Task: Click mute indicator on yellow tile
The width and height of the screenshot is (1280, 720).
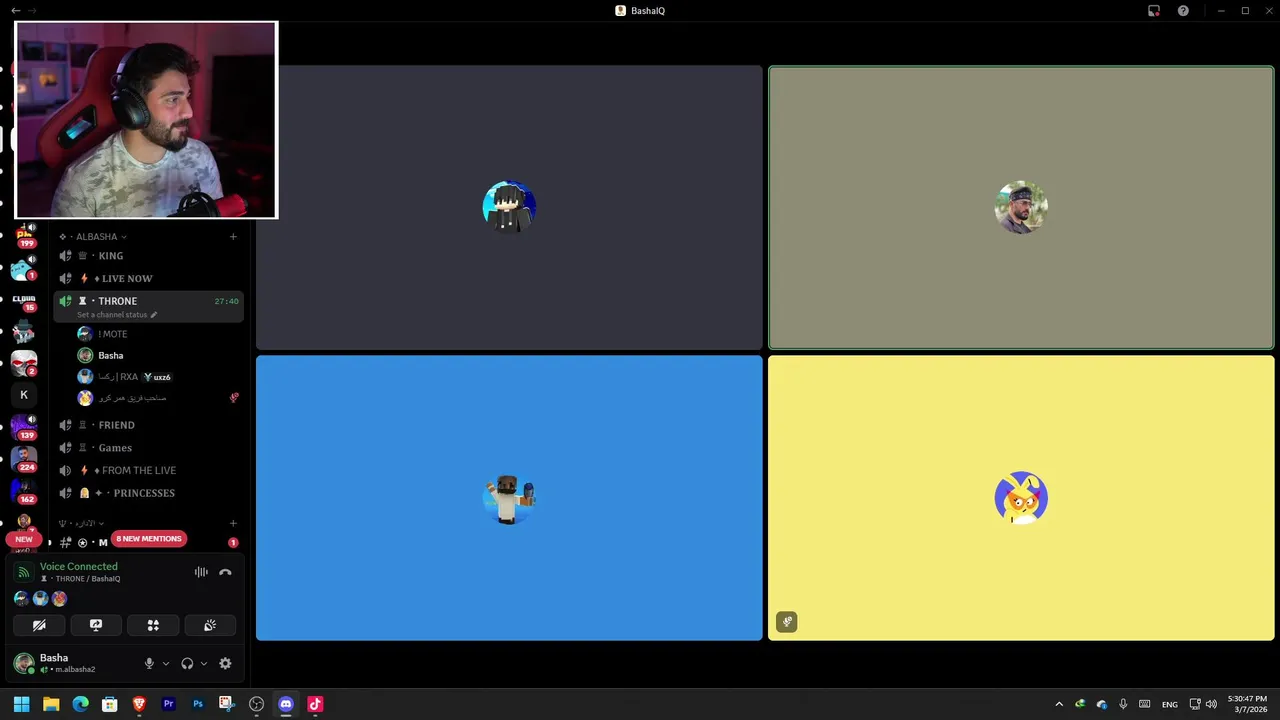Action: point(787,622)
